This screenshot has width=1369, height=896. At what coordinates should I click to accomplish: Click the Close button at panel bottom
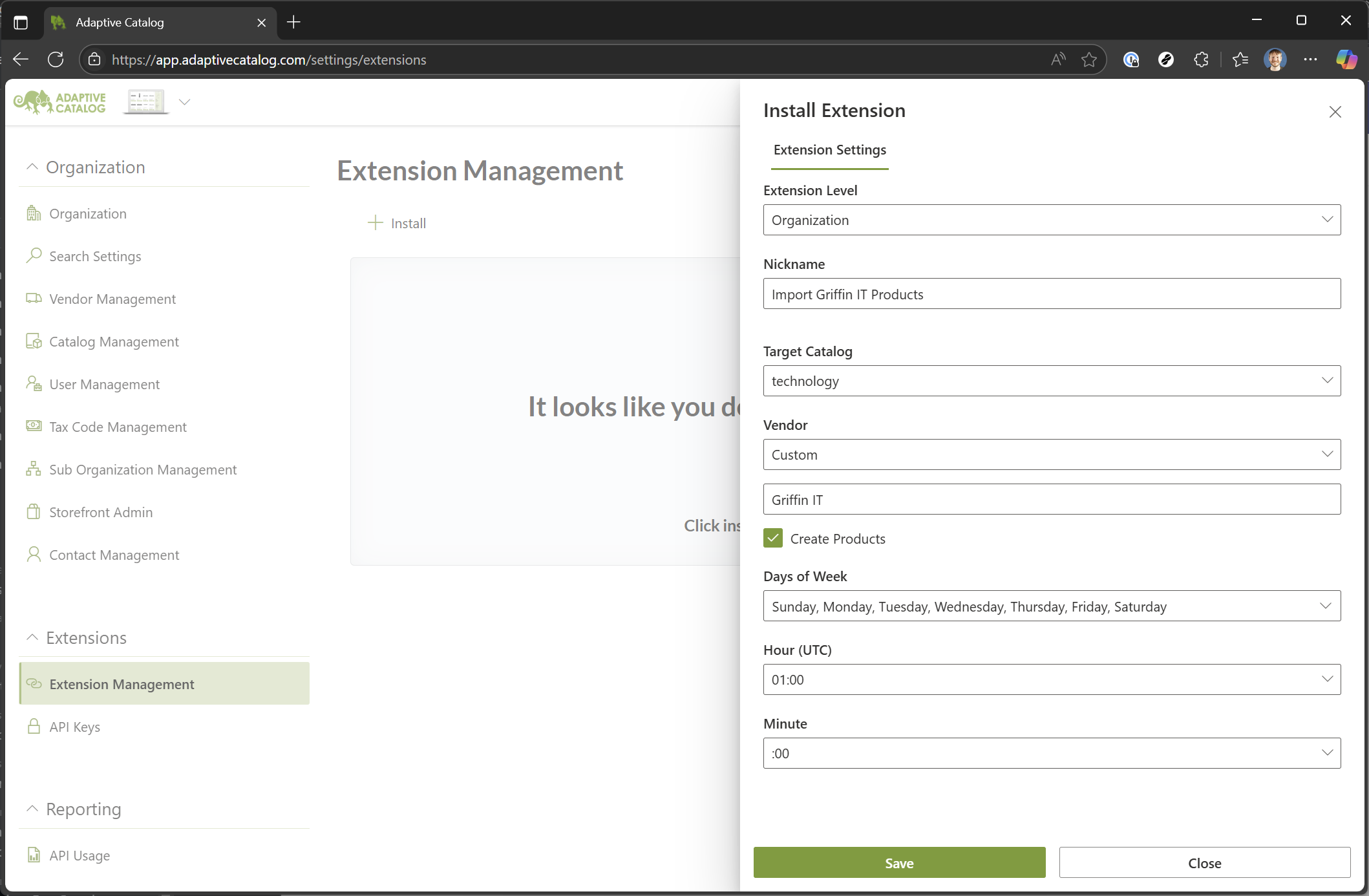1204,862
